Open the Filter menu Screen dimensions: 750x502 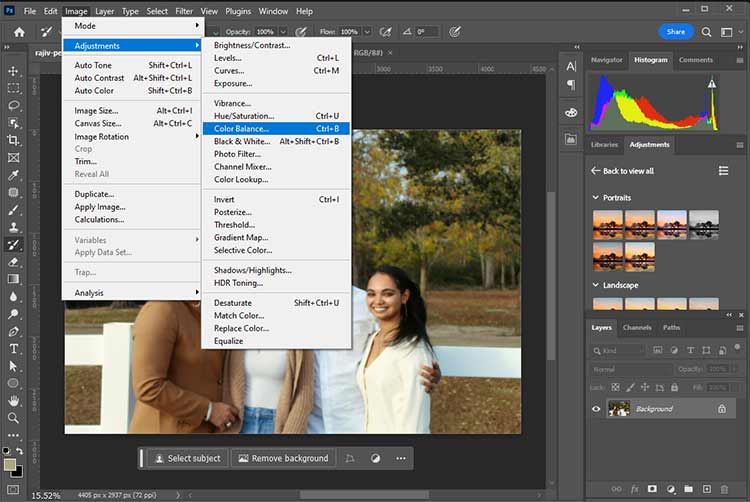click(x=184, y=11)
